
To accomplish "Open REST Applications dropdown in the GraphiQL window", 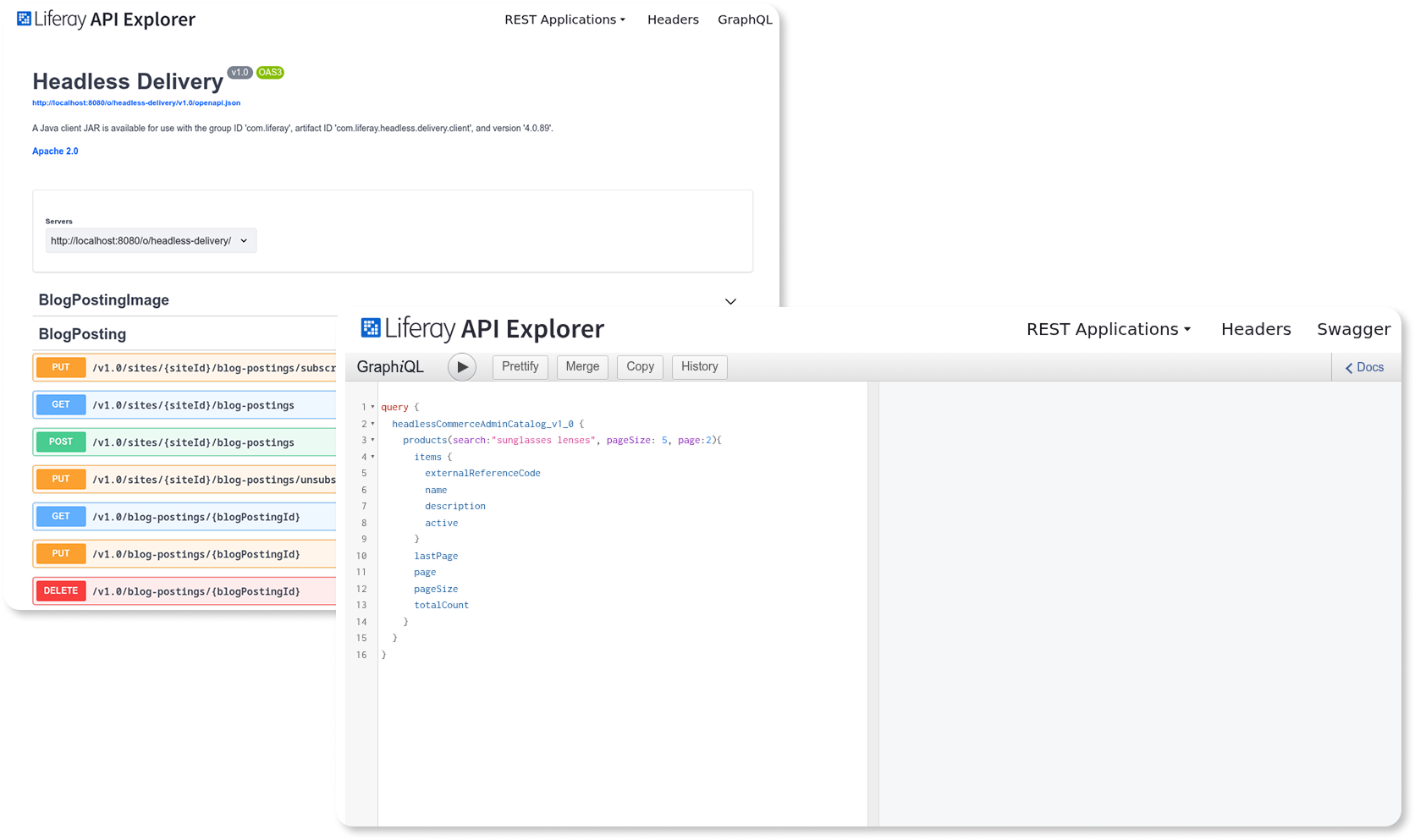I will click(1109, 329).
